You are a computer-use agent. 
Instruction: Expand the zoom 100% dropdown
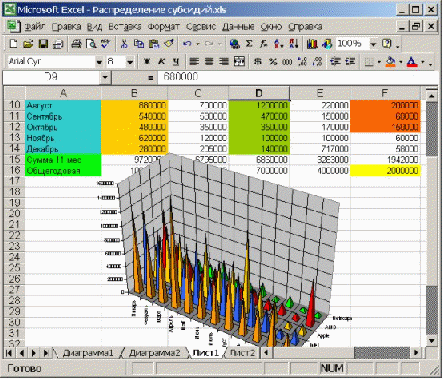point(373,44)
